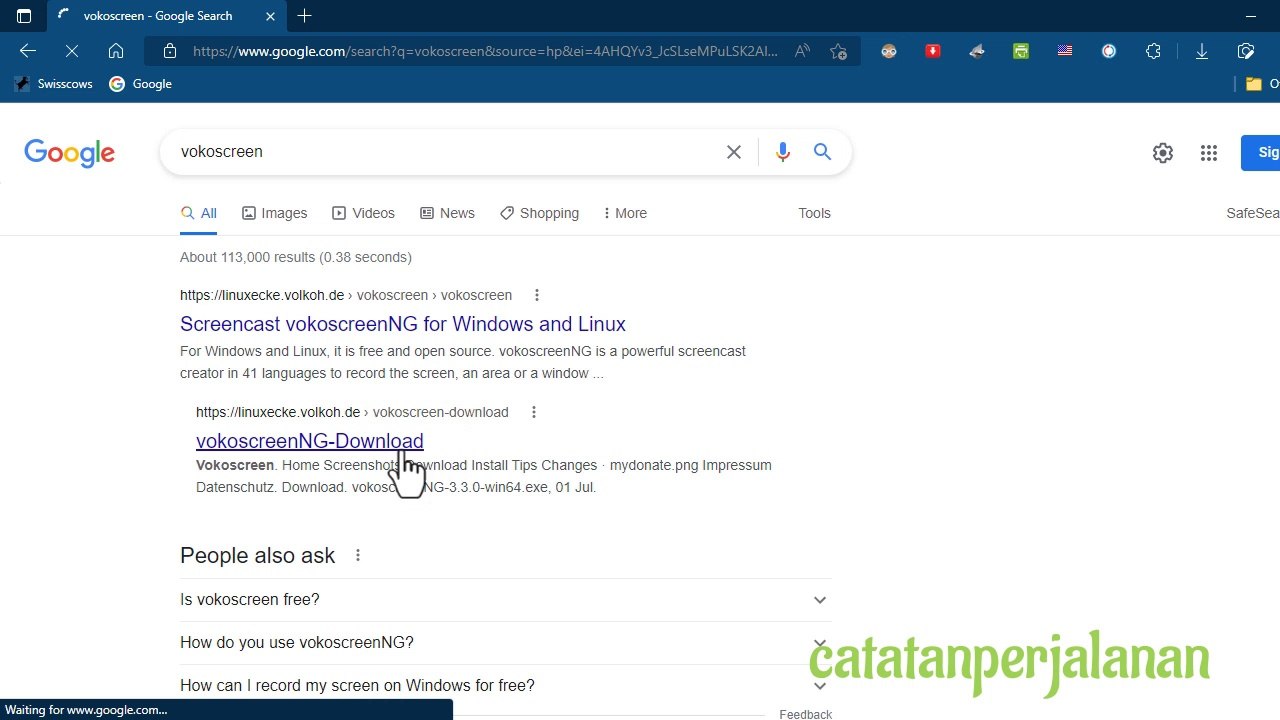Open People also ask options menu
The width and height of the screenshot is (1280, 720).
coord(358,555)
